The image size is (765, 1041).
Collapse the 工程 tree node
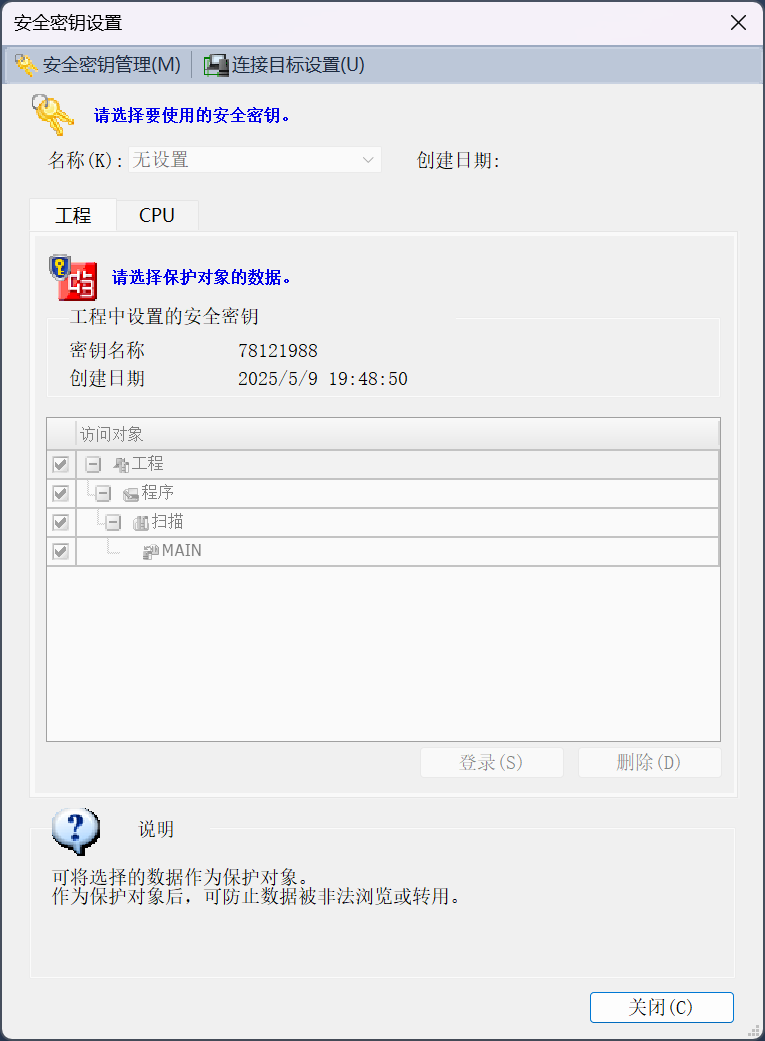(93, 465)
